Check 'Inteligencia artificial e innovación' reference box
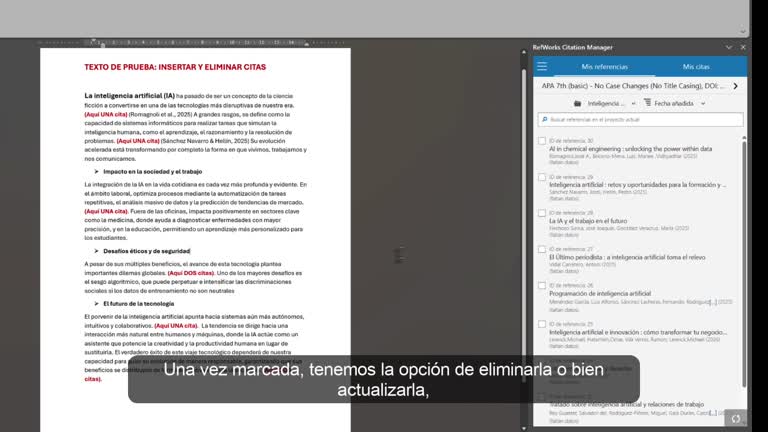Image resolution: width=768 pixels, height=432 pixels. coord(542,324)
